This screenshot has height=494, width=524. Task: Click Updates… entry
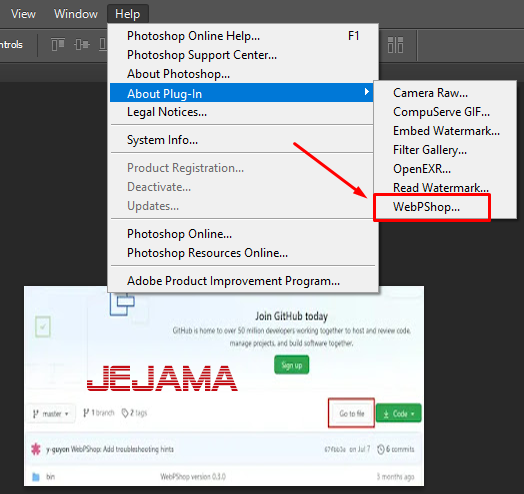(x=243, y=206)
